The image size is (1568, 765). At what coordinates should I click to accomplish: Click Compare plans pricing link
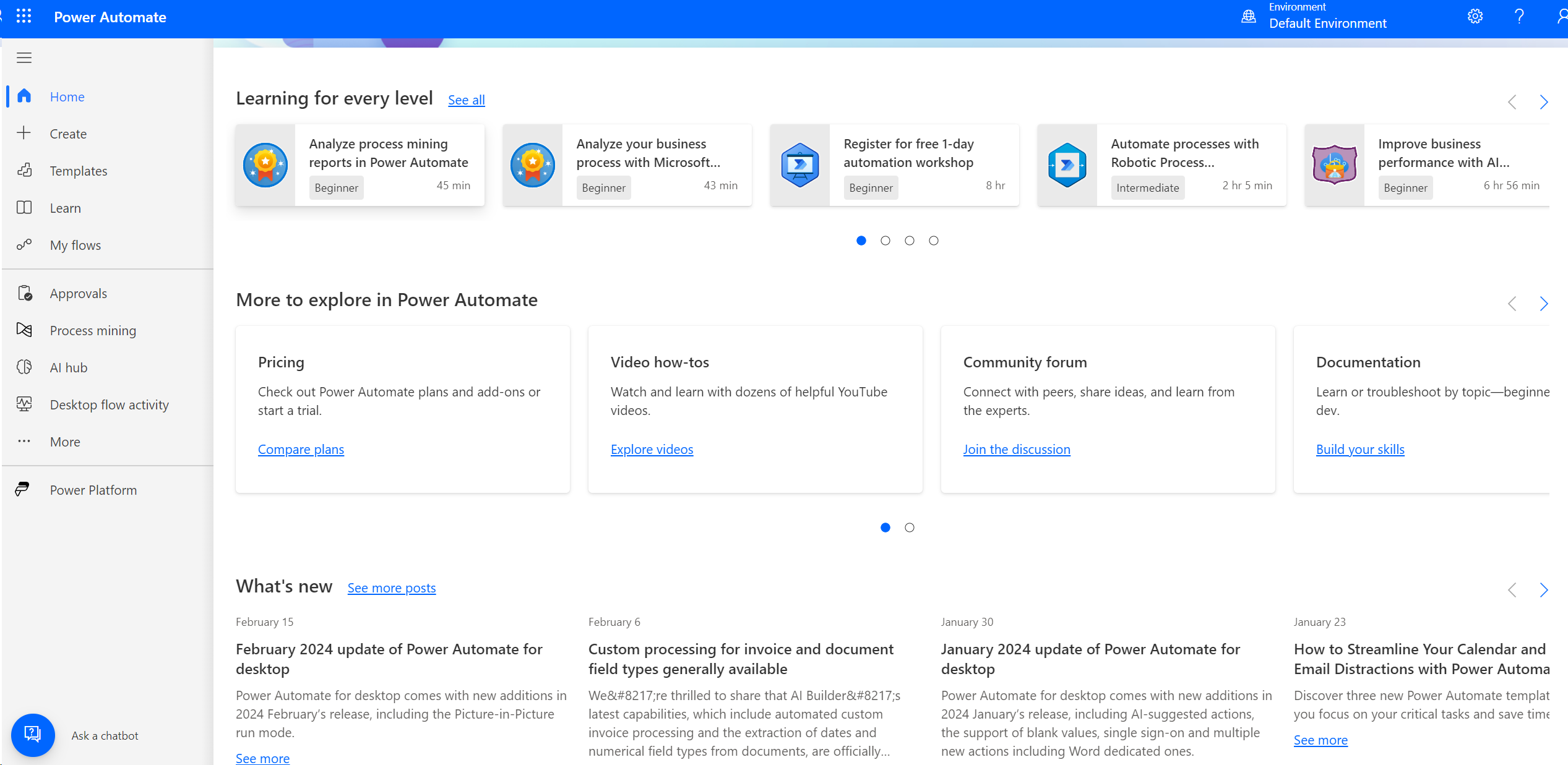(301, 448)
